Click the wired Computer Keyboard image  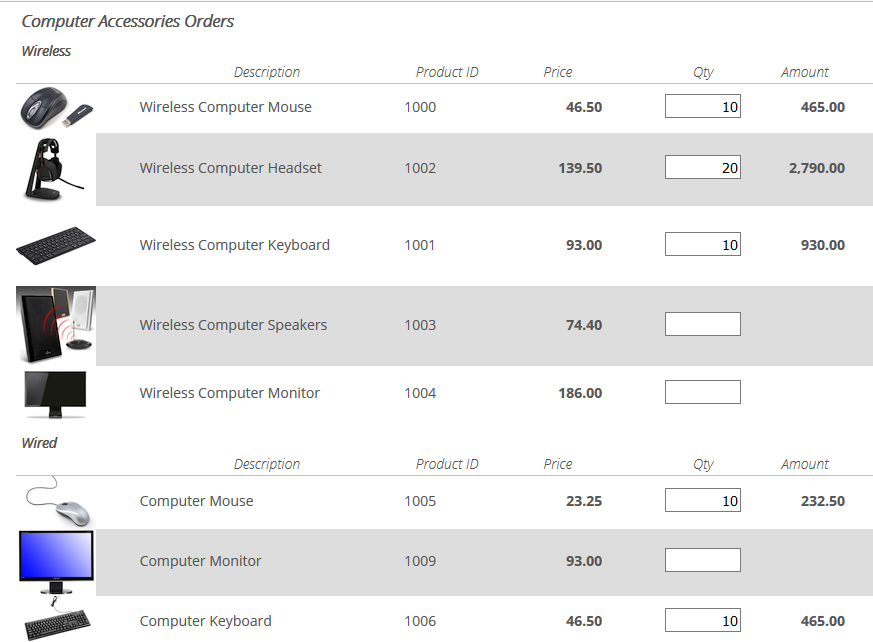point(58,621)
